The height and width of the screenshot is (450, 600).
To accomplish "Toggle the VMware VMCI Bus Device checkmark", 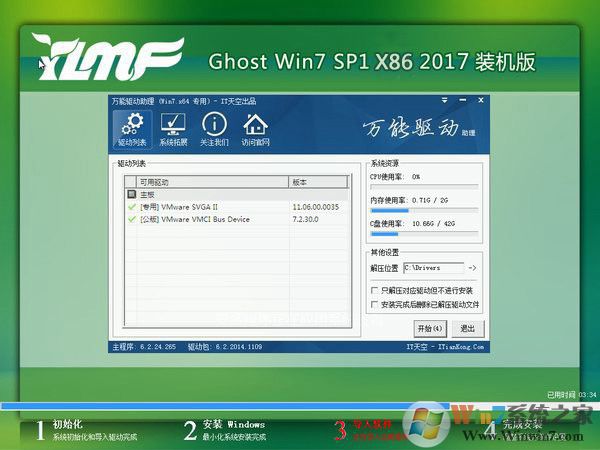I will [x=132, y=219].
